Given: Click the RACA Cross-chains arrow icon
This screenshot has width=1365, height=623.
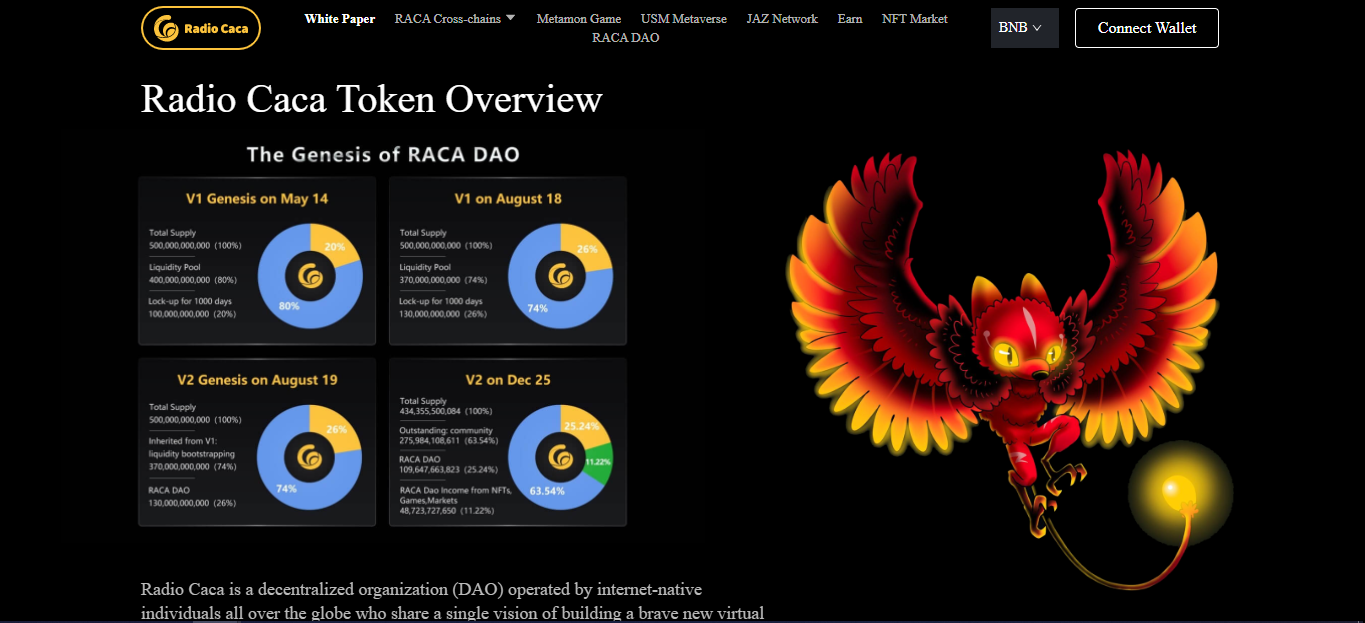Looking at the screenshot, I should (510, 18).
